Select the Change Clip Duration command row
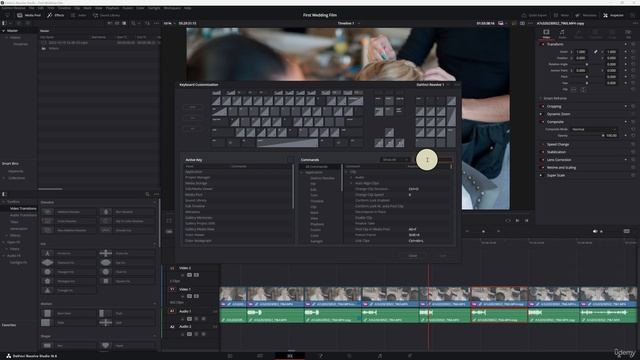This screenshot has height=360, width=640. [398, 189]
